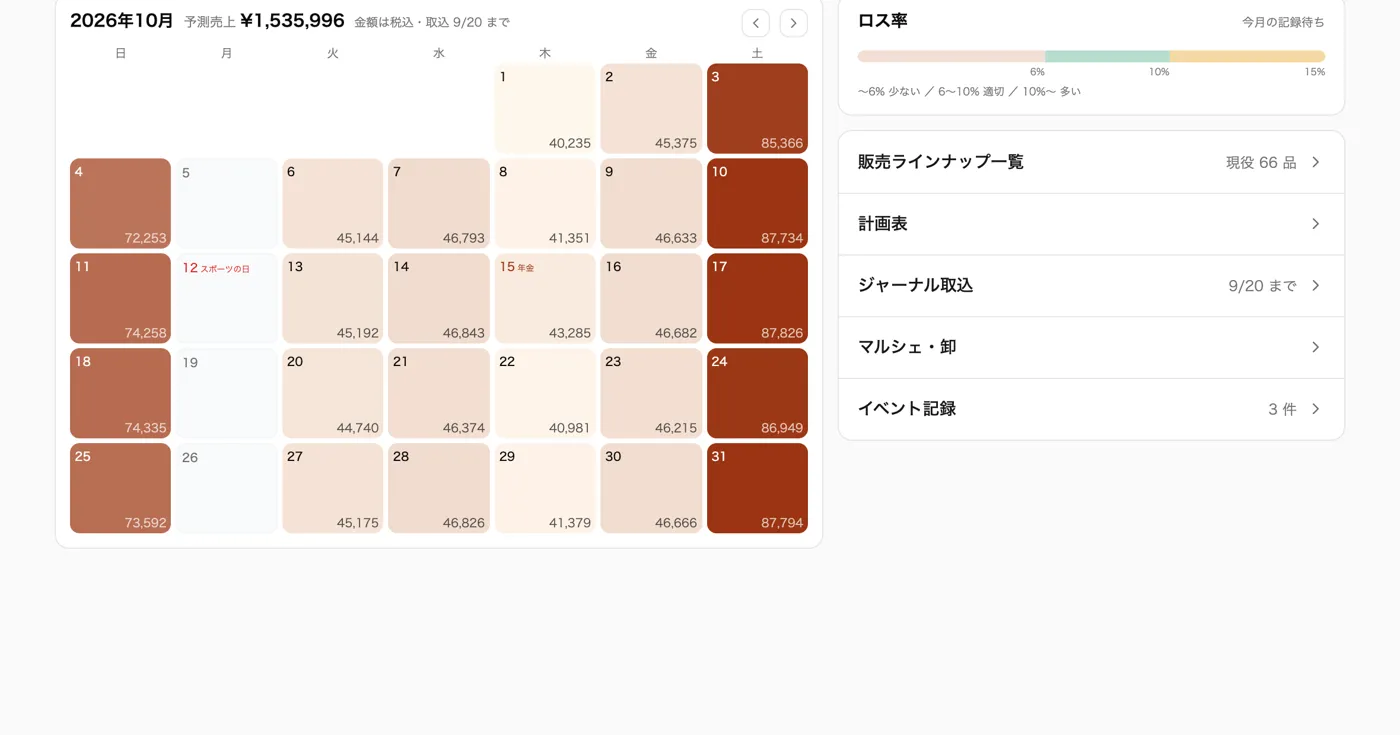
Task: Go to previous month with left chevron
Action: pos(755,23)
